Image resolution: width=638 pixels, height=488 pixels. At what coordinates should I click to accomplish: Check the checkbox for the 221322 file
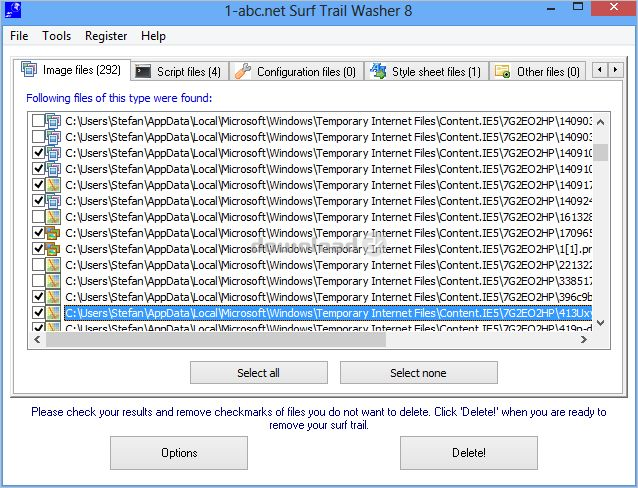(38, 265)
